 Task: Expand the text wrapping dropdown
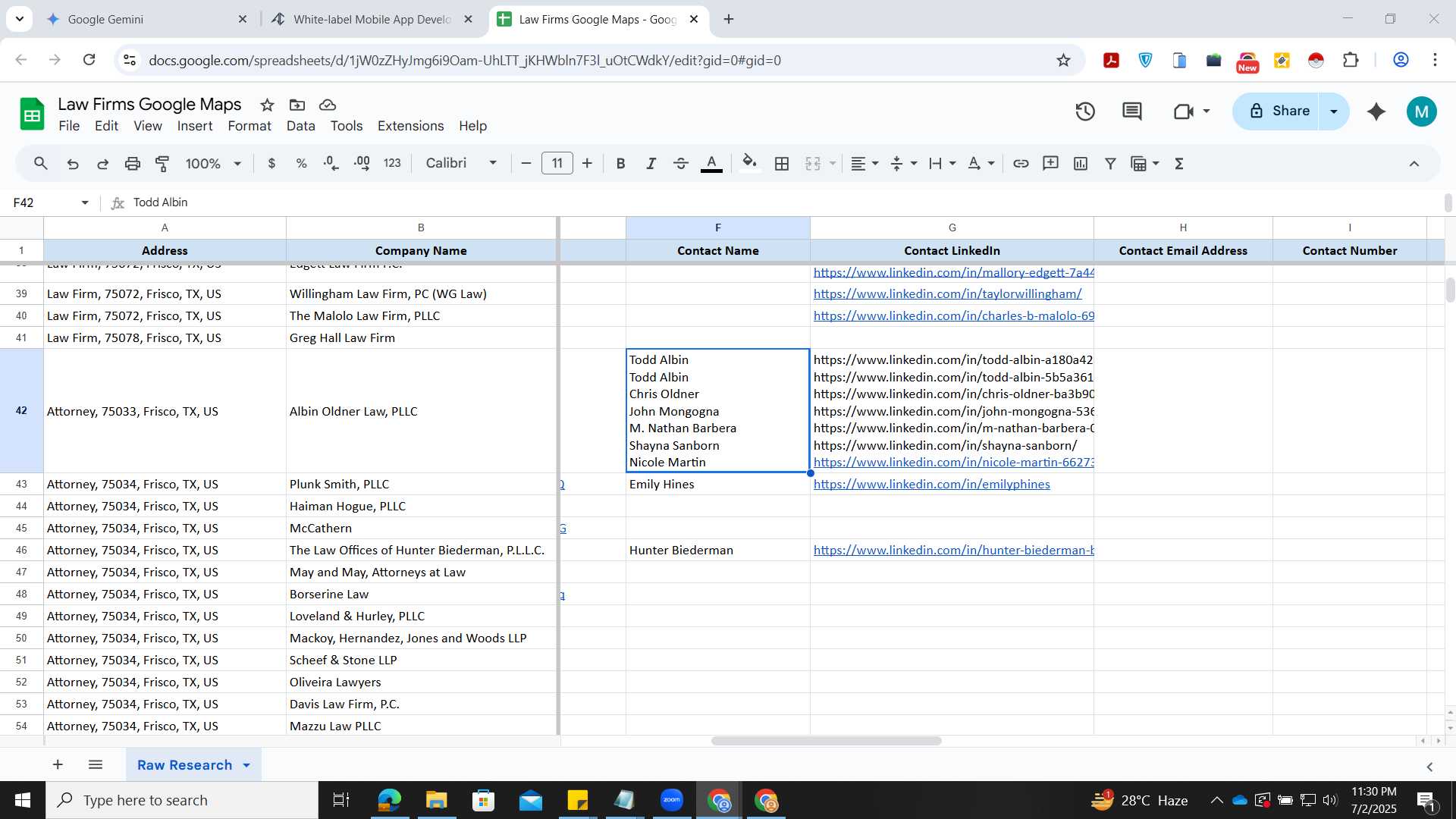coord(952,164)
